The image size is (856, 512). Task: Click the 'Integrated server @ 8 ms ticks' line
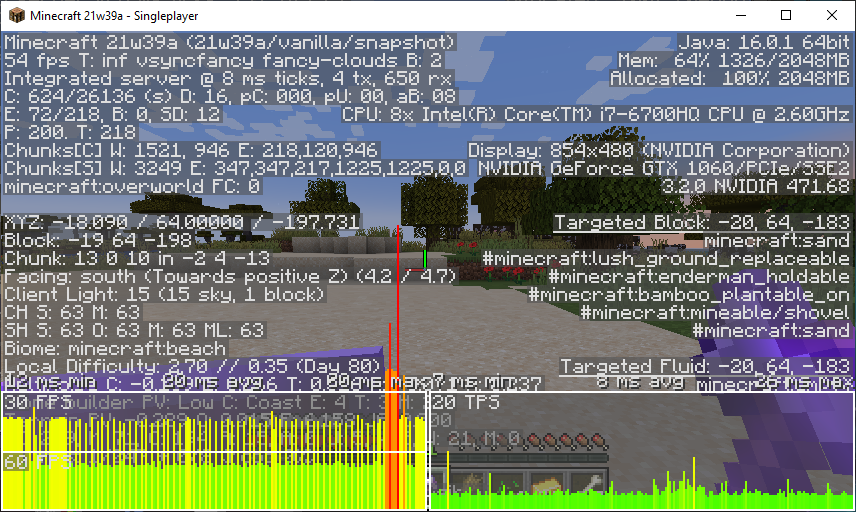tap(228, 78)
